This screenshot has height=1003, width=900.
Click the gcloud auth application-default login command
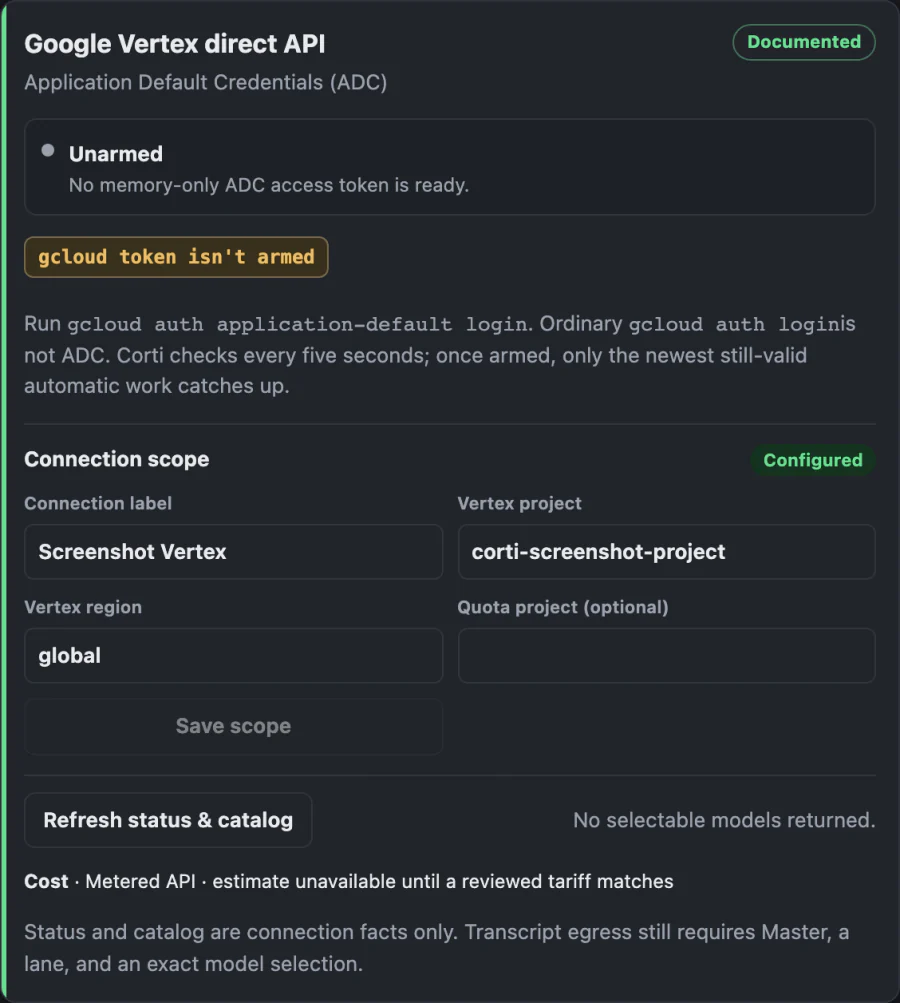pos(298,324)
